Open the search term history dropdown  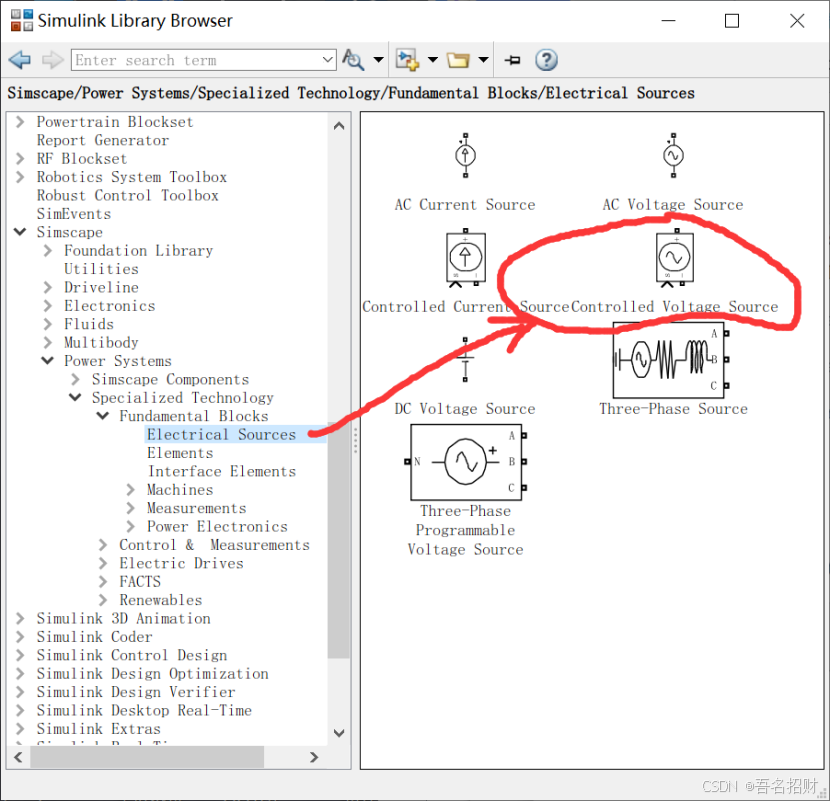[328, 60]
